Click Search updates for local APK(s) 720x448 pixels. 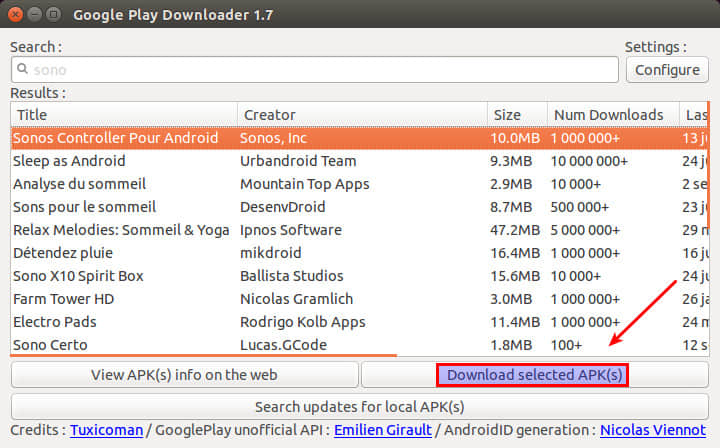360,407
